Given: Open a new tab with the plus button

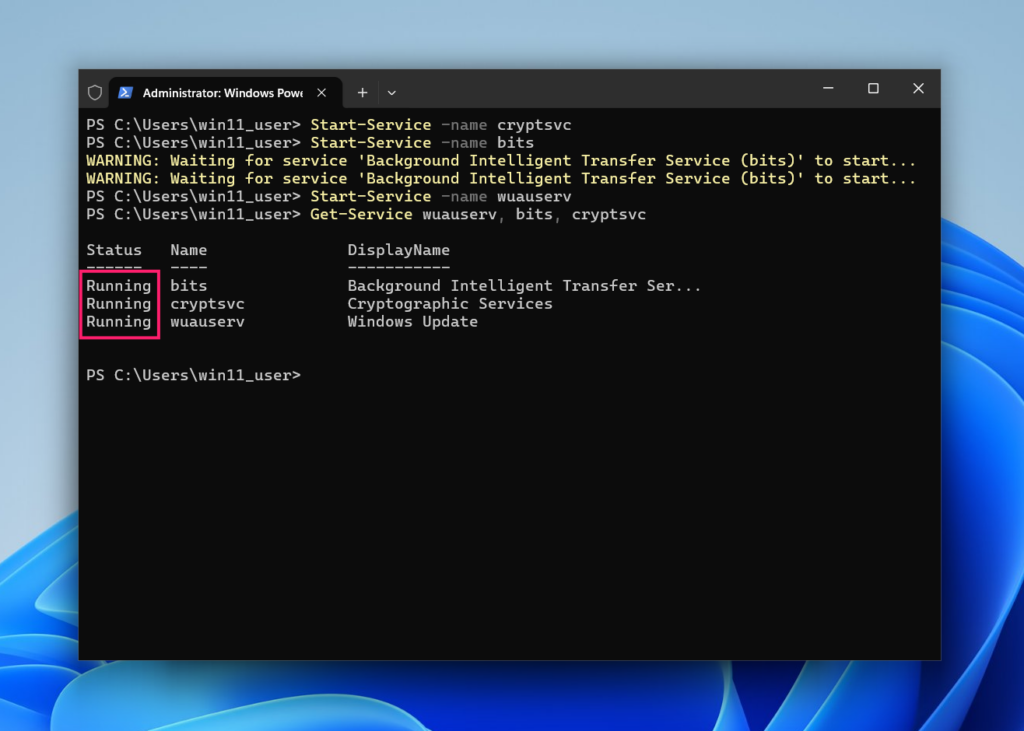Looking at the screenshot, I should [362, 93].
